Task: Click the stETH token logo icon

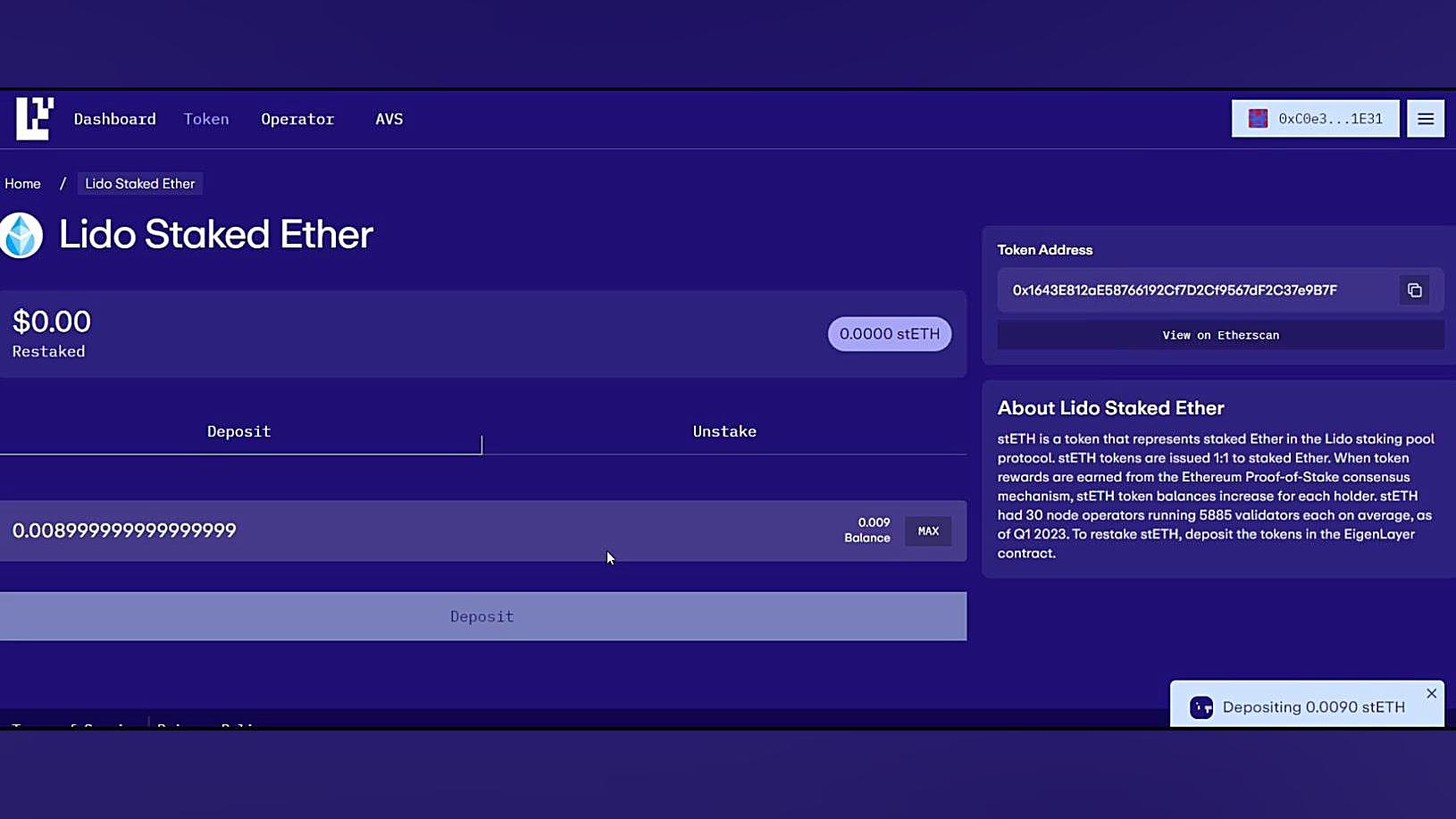Action: (x=21, y=235)
